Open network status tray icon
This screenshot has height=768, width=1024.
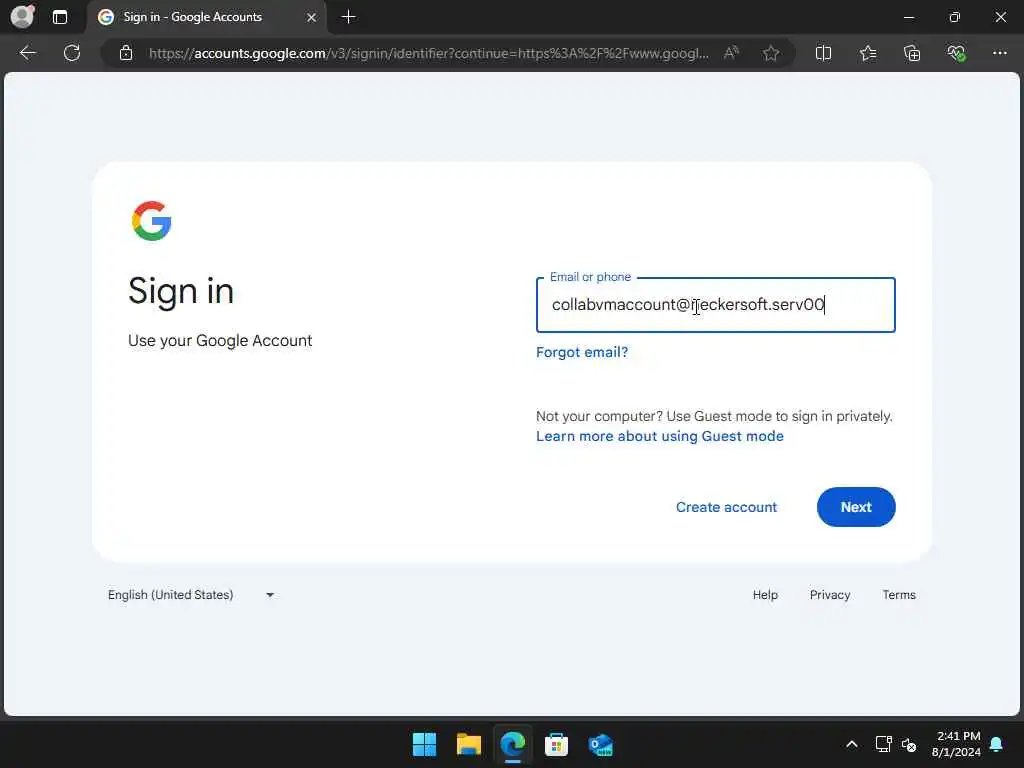point(883,744)
